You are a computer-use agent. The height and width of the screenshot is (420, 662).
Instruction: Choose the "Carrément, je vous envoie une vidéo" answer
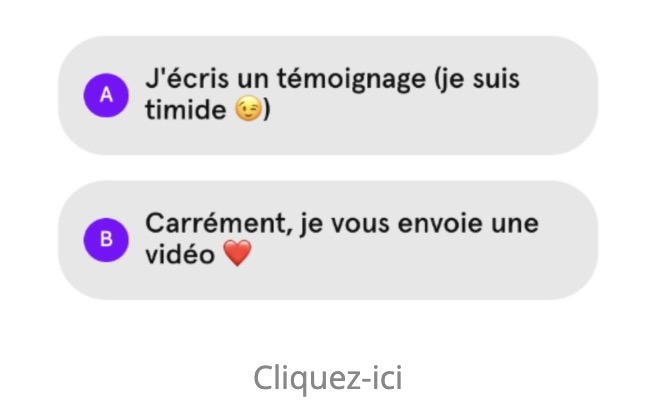(328, 240)
